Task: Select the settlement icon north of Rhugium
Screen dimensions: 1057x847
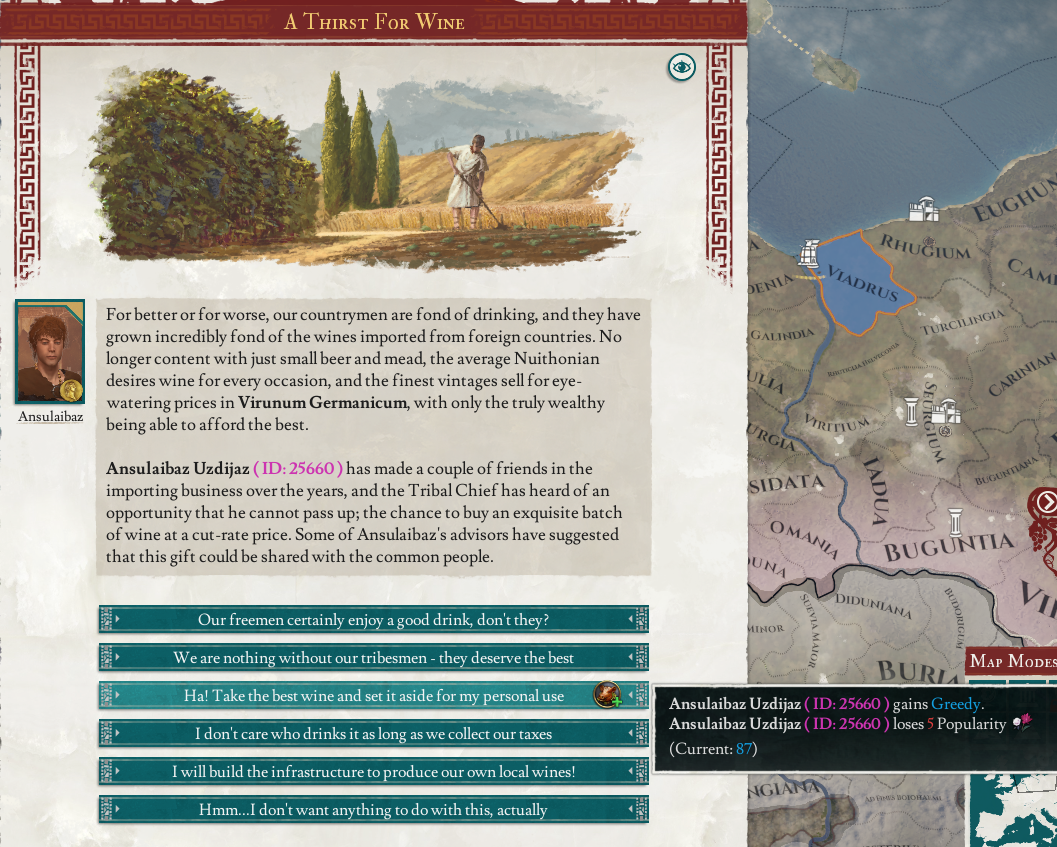Action: point(922,210)
